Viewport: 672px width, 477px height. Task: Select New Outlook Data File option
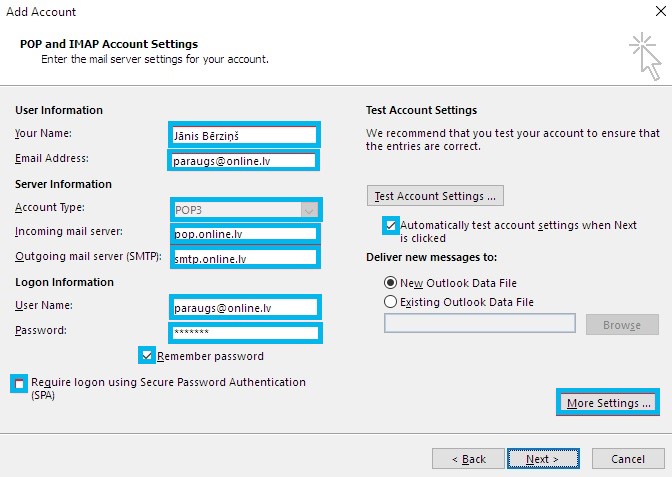click(390, 283)
